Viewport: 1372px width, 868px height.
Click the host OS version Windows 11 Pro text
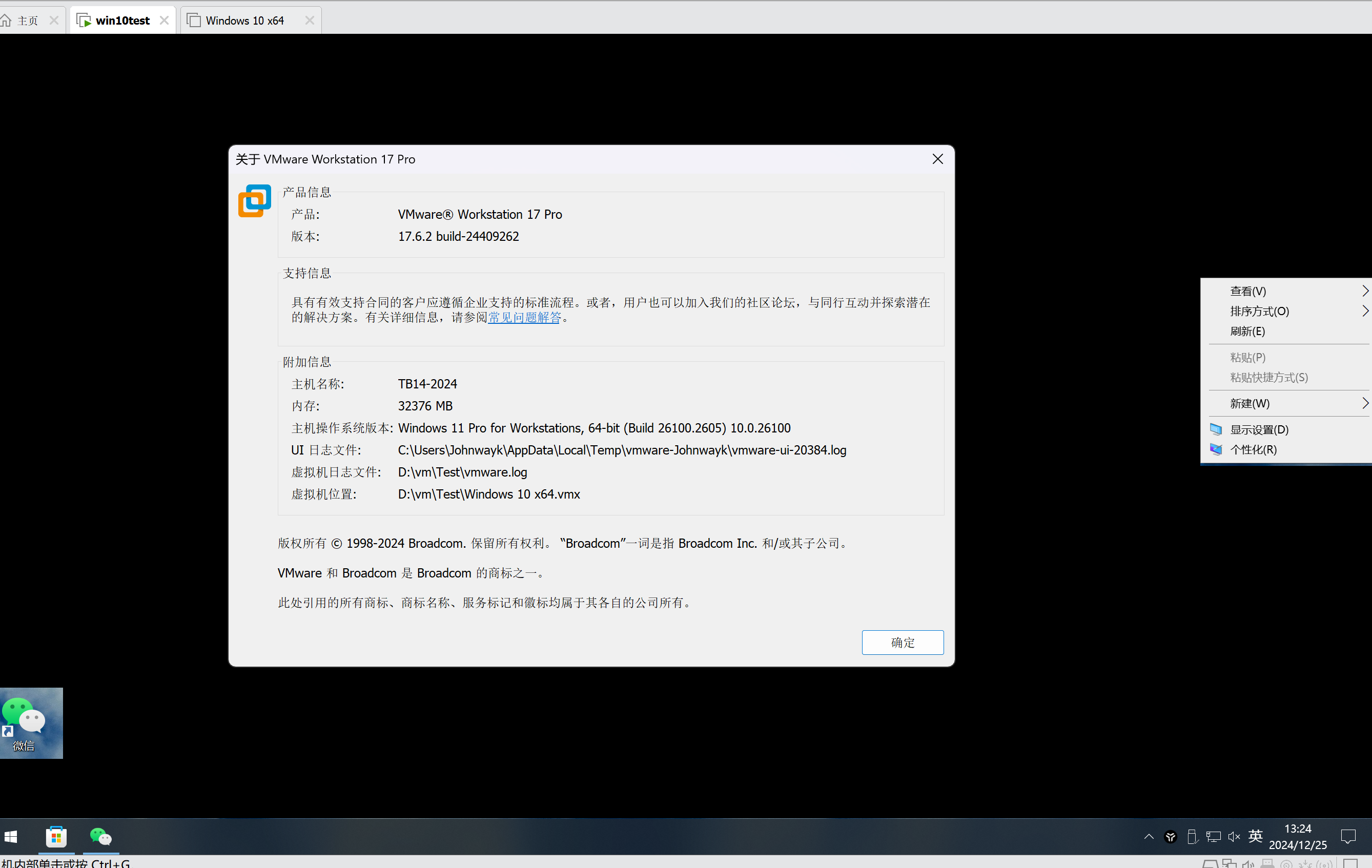pyautogui.click(x=595, y=428)
